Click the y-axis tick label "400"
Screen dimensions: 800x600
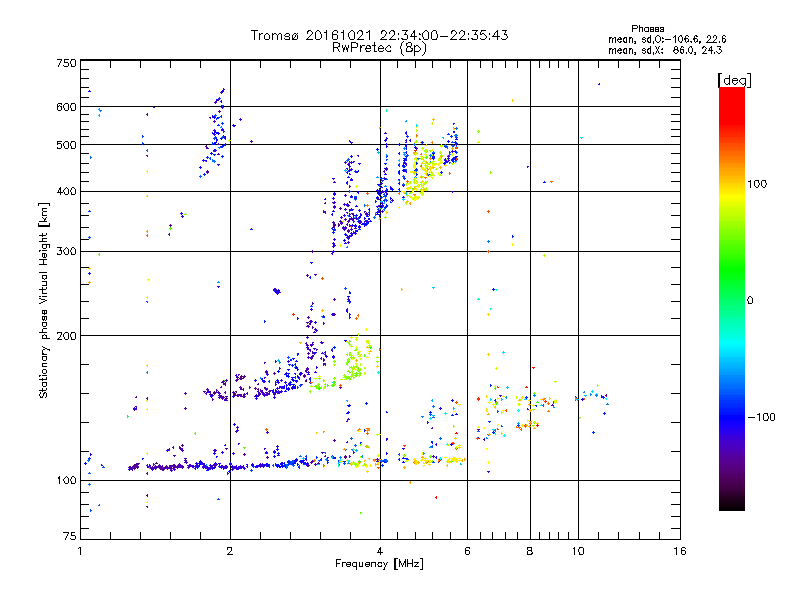coord(66,192)
